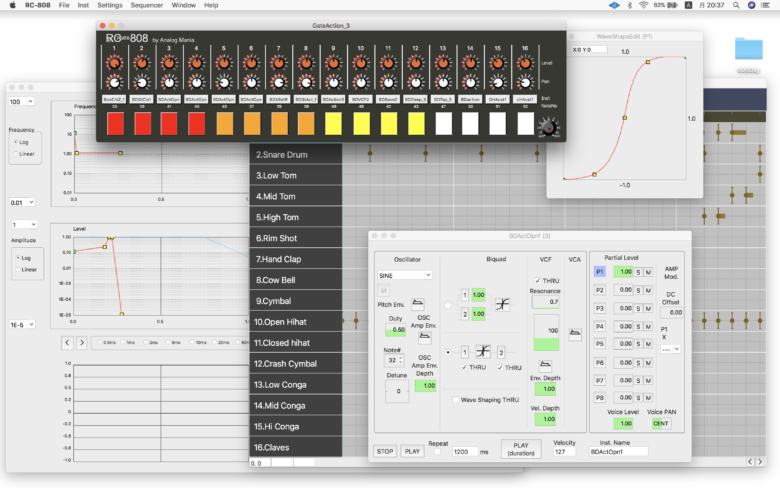Select the 12.Crash Cymbal track row

click(295, 364)
